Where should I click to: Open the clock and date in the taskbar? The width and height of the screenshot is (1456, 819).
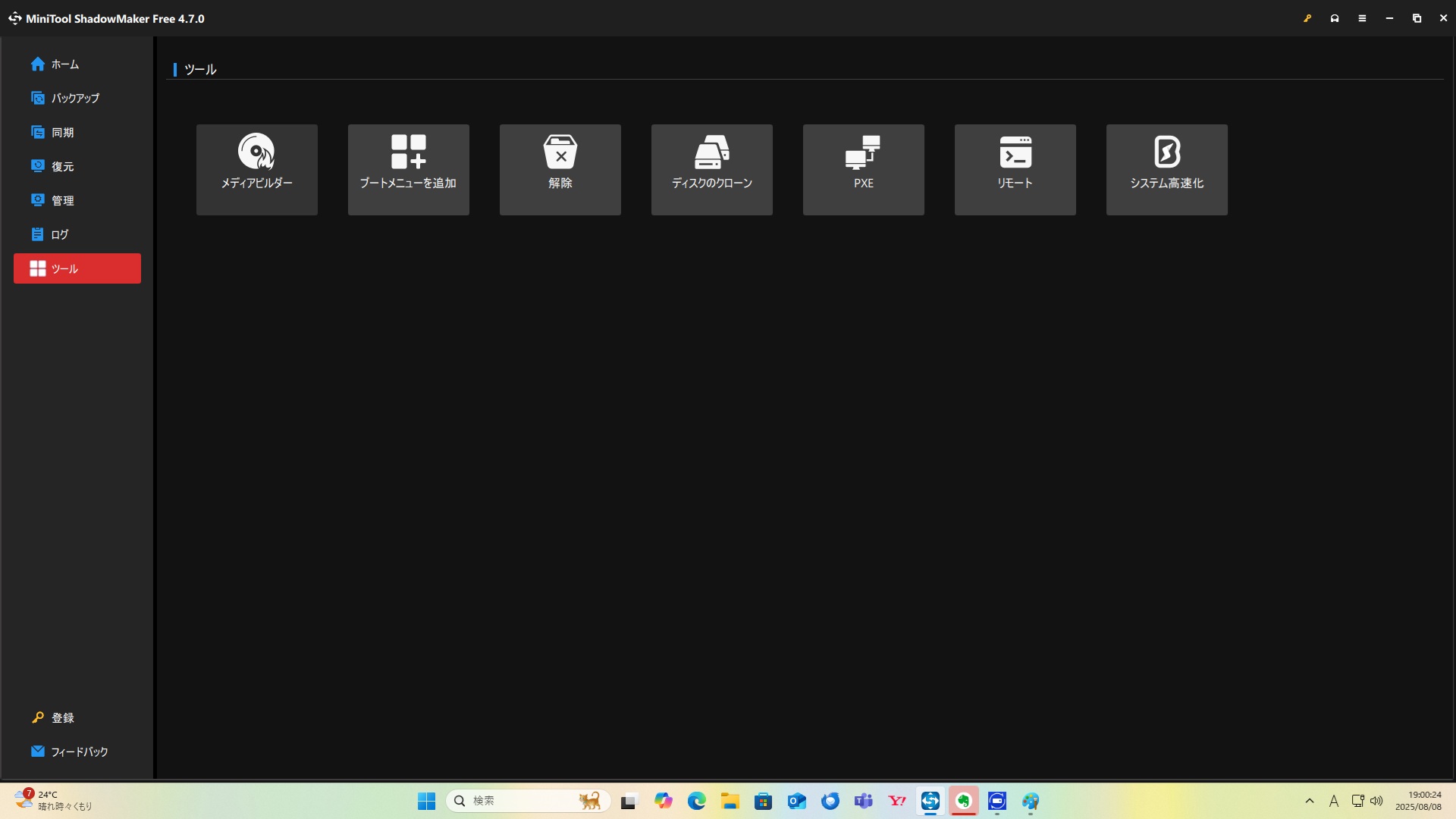click(x=1418, y=801)
